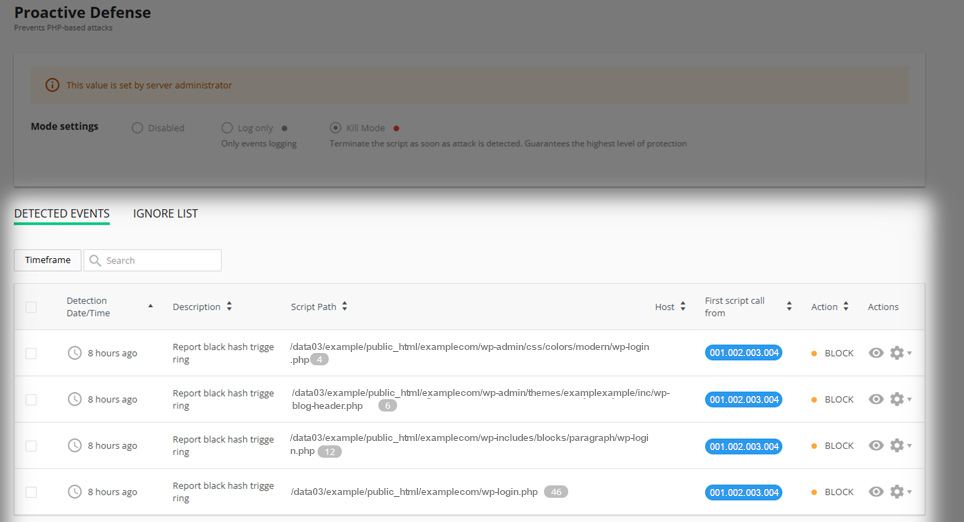View details of wp-admin/css/colors/modern/wp-login.php event (eye icon)
This screenshot has width=964, height=522.
tap(876, 353)
